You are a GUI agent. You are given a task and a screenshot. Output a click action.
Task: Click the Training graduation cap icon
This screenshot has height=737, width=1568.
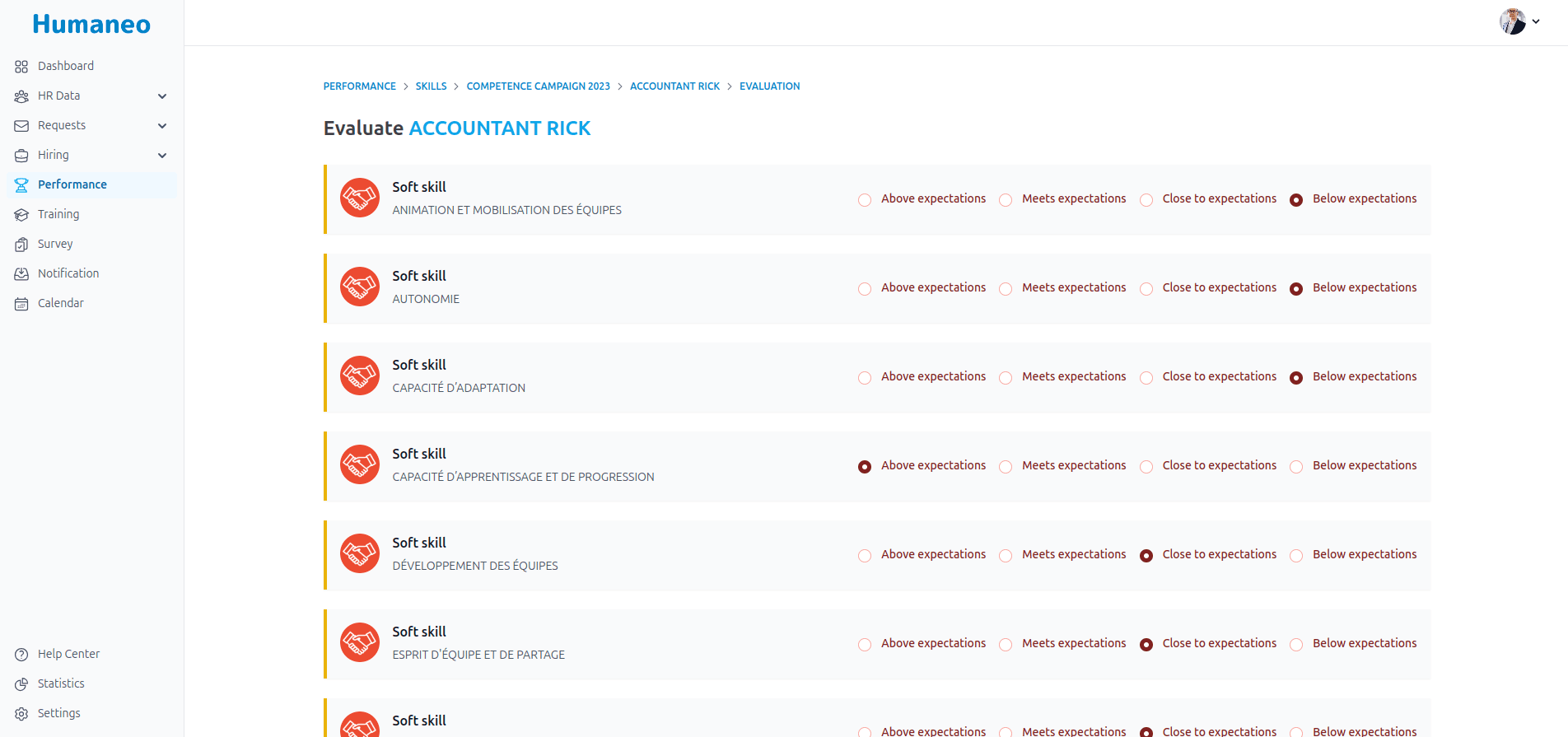[21, 215]
